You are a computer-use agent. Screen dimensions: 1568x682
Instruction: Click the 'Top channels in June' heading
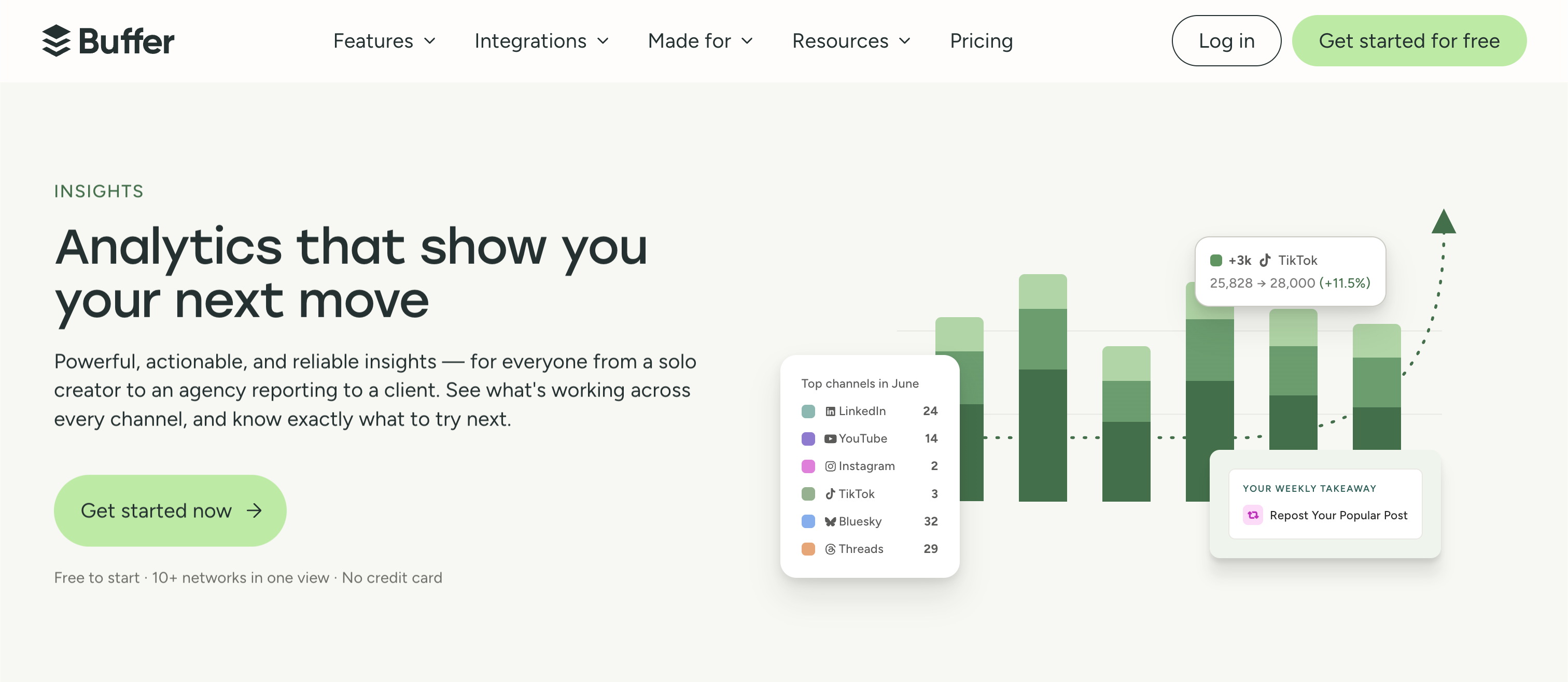click(x=860, y=383)
